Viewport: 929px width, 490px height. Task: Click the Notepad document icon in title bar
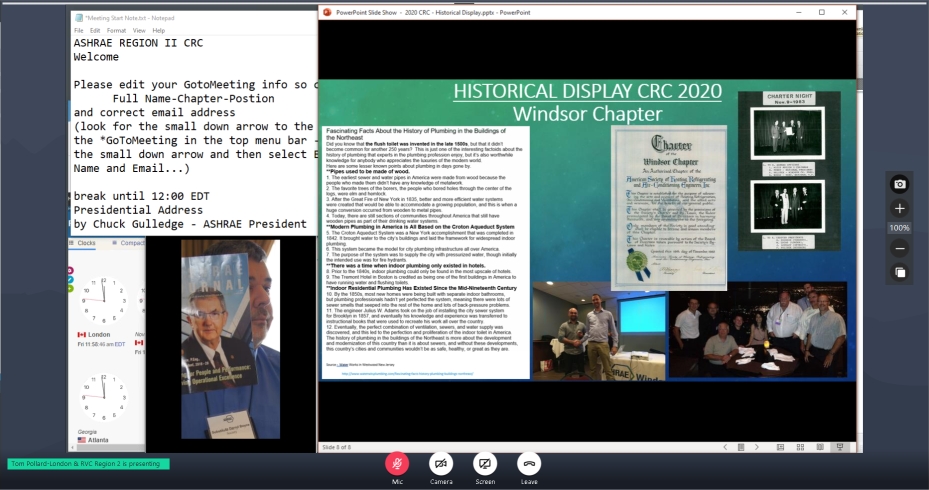click(x=79, y=18)
